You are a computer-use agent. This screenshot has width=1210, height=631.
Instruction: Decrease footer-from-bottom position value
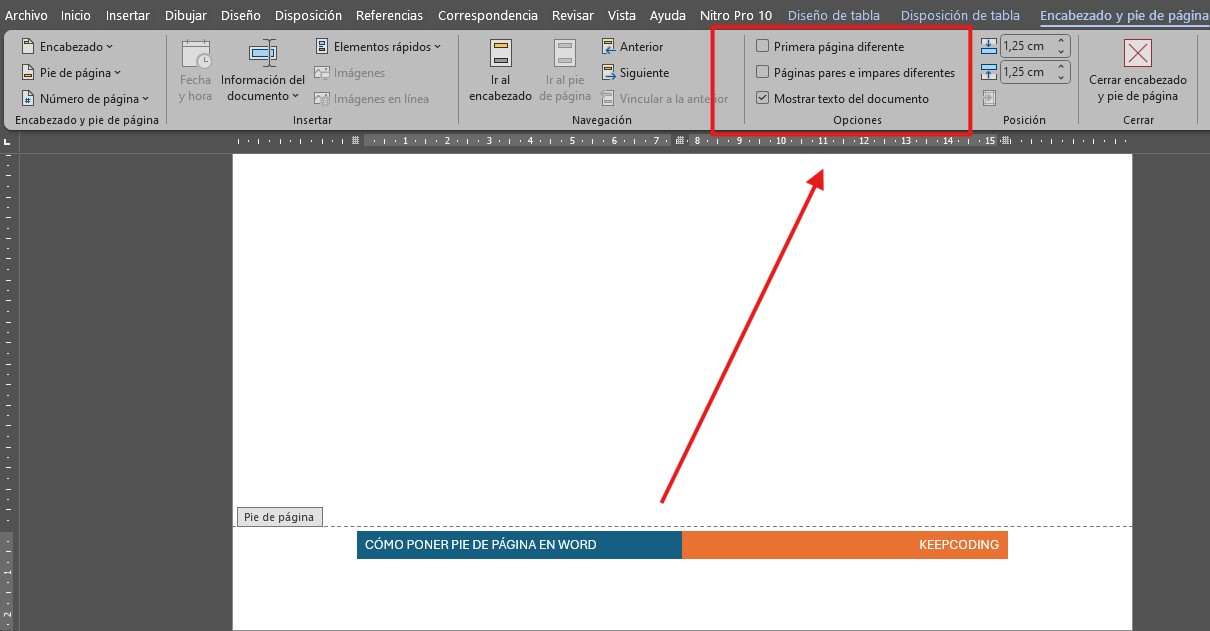[1061, 77]
